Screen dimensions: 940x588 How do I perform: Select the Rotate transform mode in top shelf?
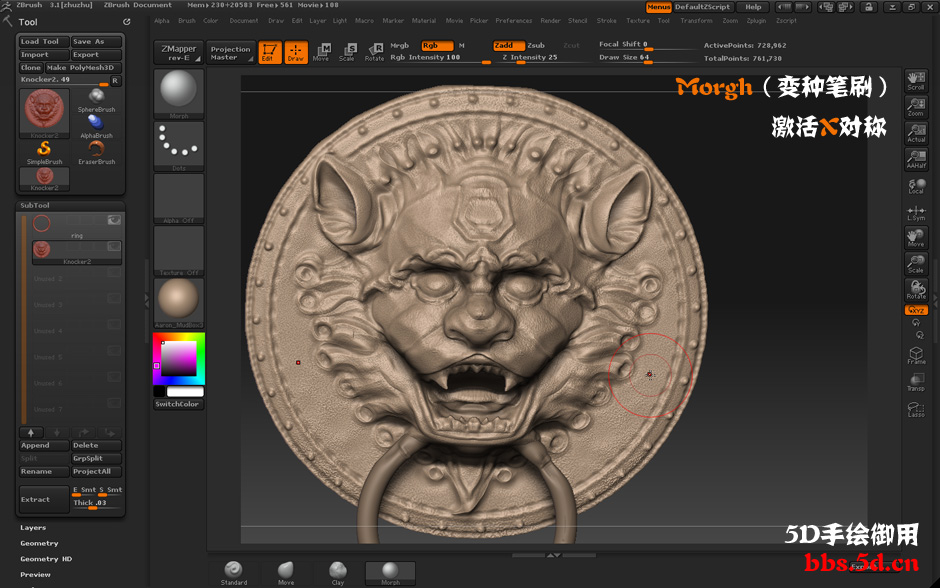(x=374, y=52)
